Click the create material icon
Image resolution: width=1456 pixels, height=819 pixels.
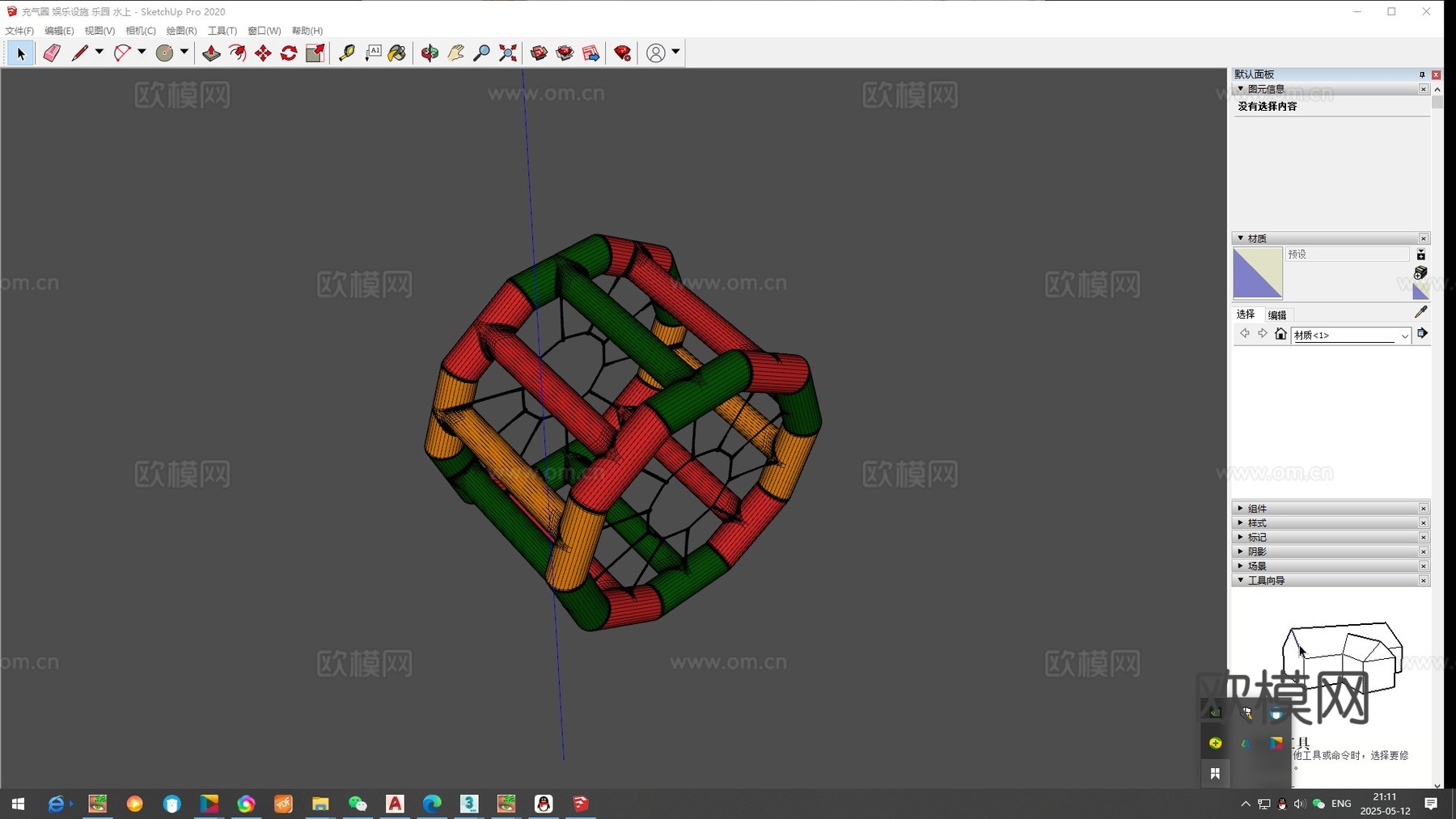click(1420, 272)
